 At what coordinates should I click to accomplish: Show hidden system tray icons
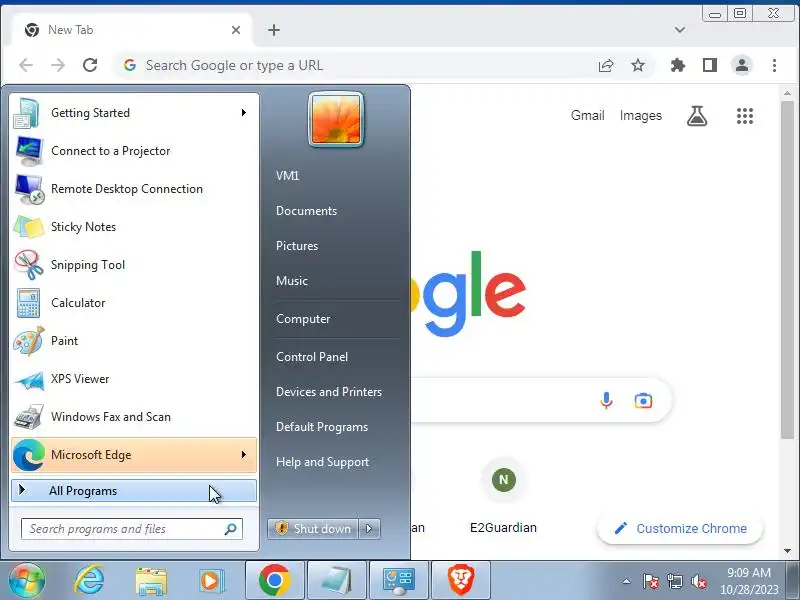click(627, 581)
